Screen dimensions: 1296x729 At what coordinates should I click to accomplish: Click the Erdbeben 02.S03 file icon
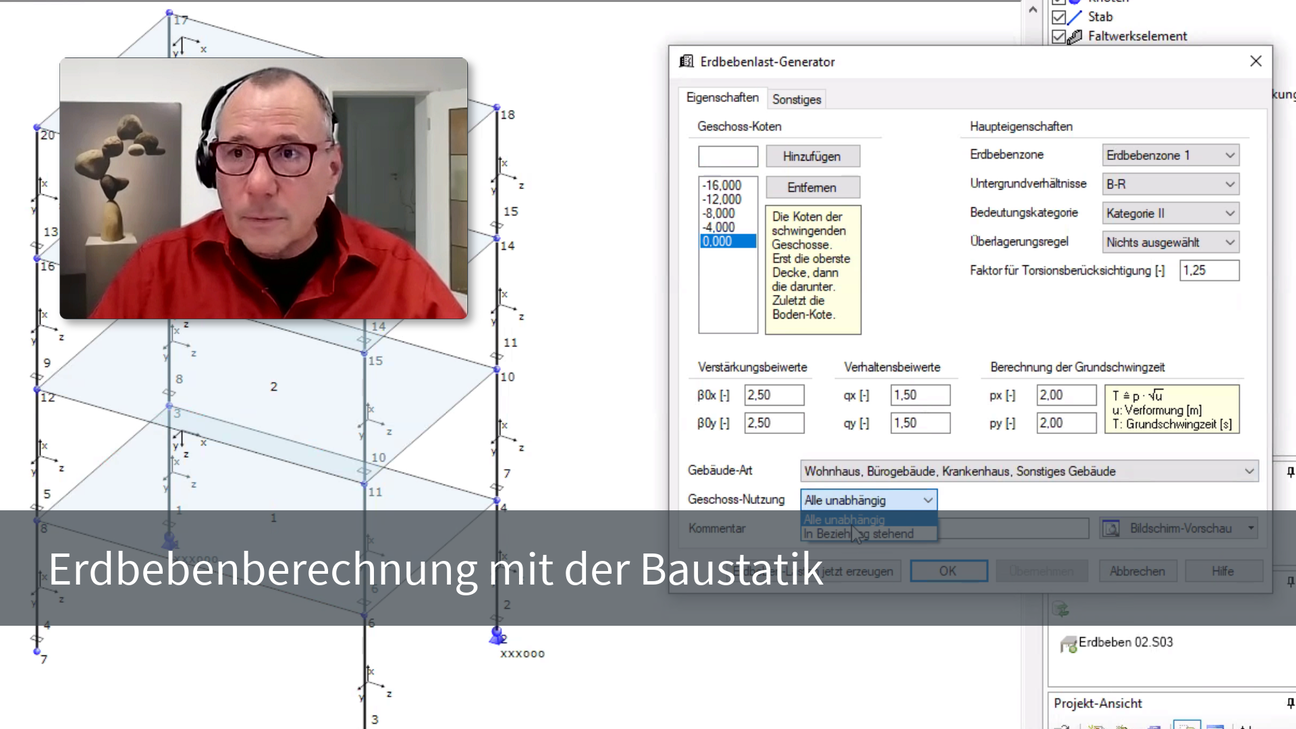1068,644
